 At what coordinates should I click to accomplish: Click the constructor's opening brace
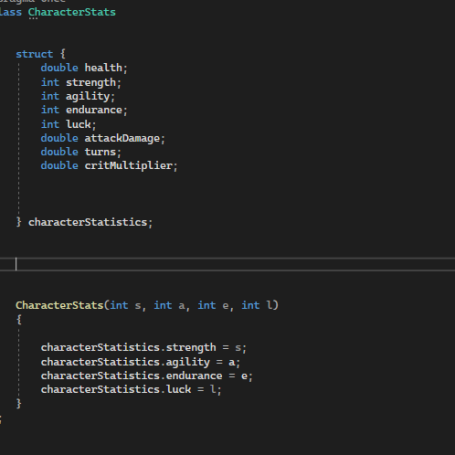[x=19, y=320]
